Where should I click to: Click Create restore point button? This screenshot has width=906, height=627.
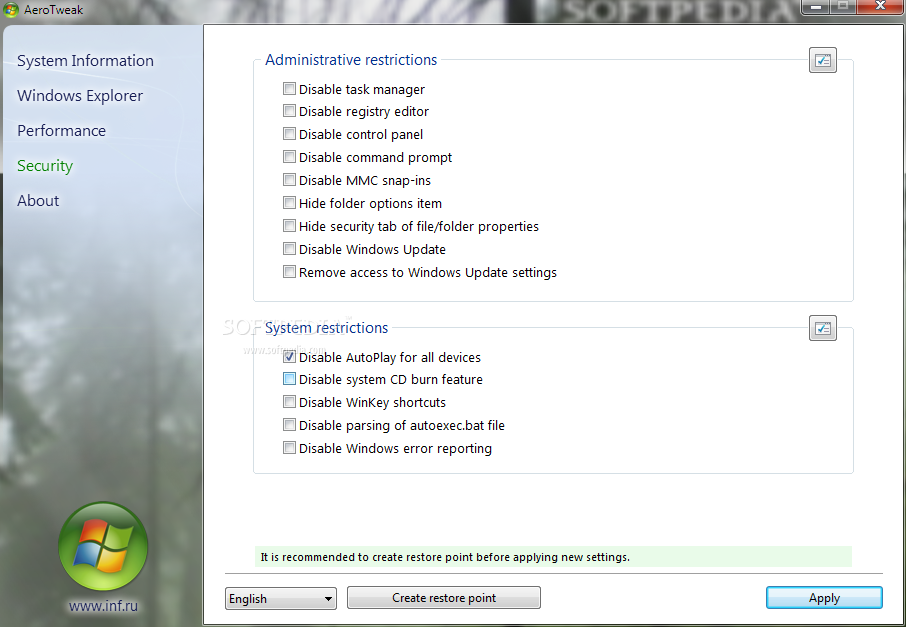tap(444, 598)
